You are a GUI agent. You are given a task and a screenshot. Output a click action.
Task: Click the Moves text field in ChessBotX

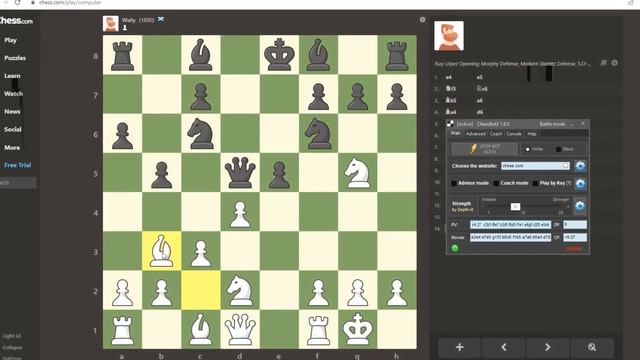pyautogui.click(x=510, y=237)
